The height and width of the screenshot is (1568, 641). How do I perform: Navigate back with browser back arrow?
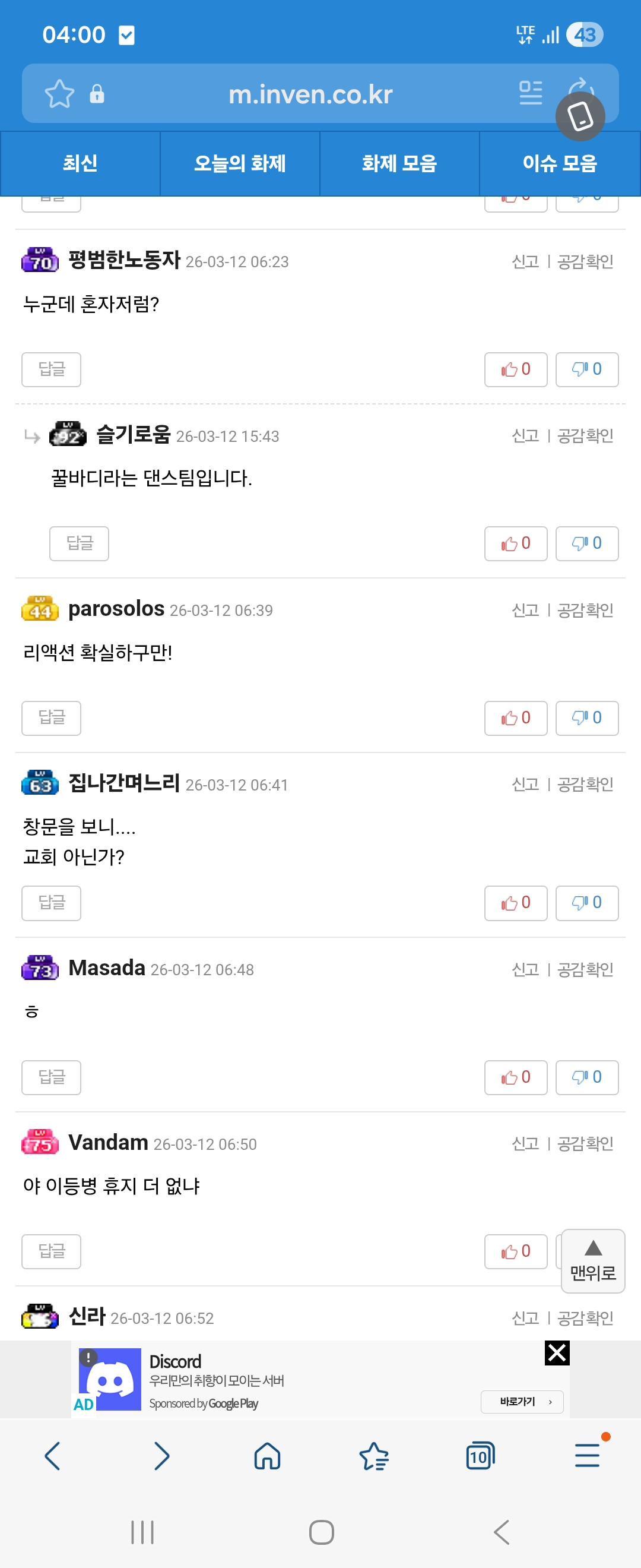click(53, 1456)
